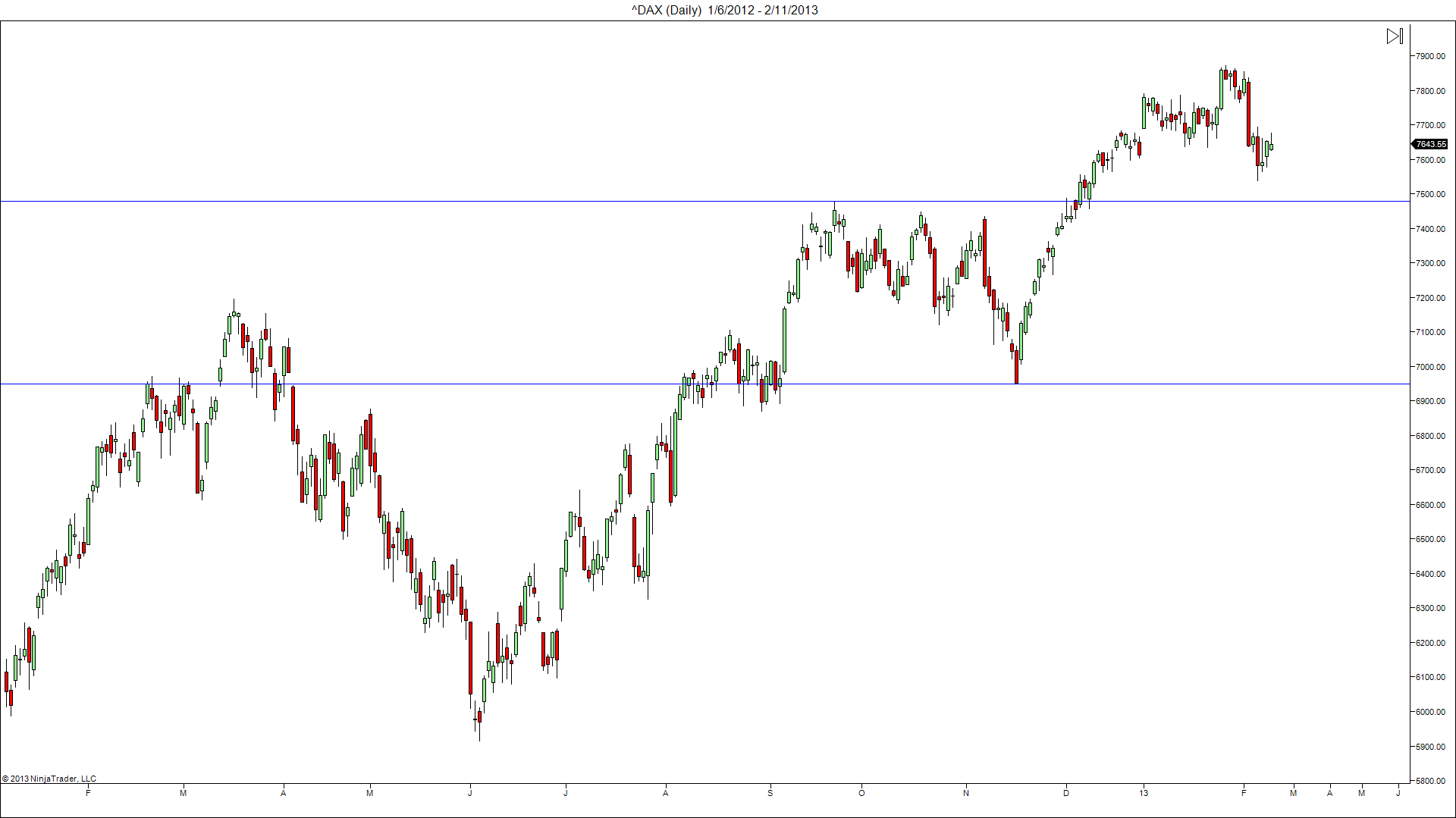Screen dimensions: 1456x818
Task: Click the 7900.00 price axis label
Action: (x=1430, y=56)
